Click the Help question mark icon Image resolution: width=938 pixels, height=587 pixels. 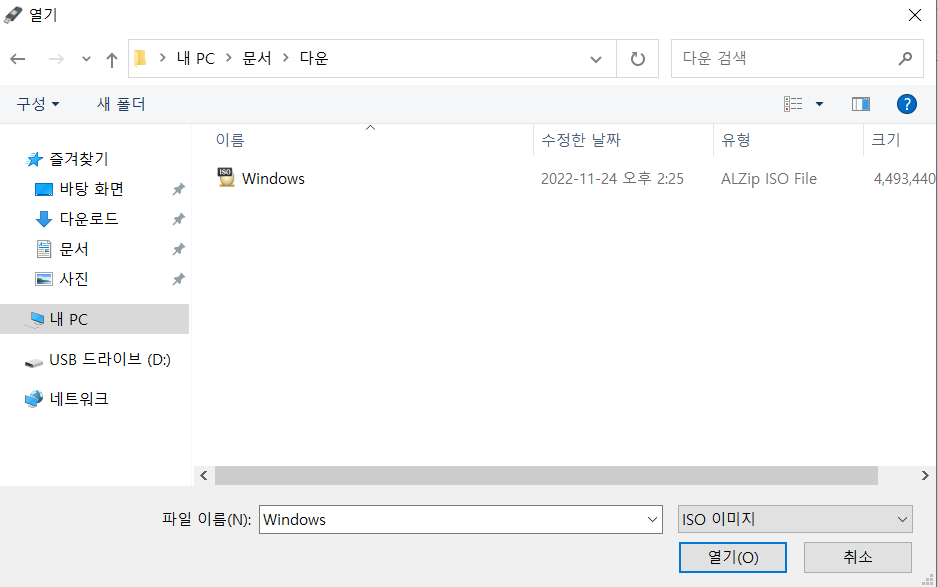click(x=906, y=103)
